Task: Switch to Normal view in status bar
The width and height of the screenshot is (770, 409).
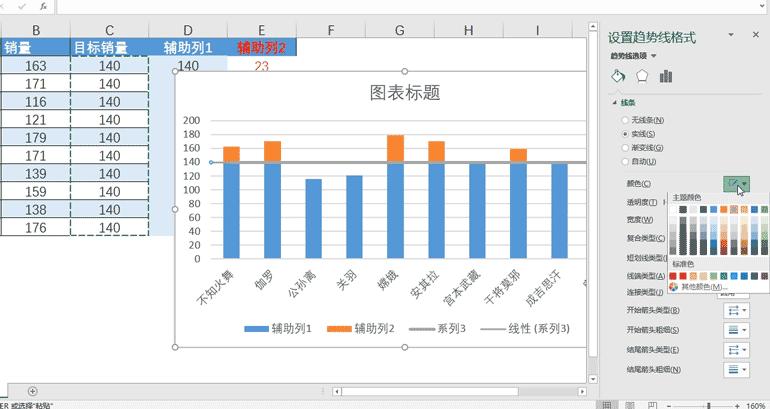Action: click(x=607, y=406)
